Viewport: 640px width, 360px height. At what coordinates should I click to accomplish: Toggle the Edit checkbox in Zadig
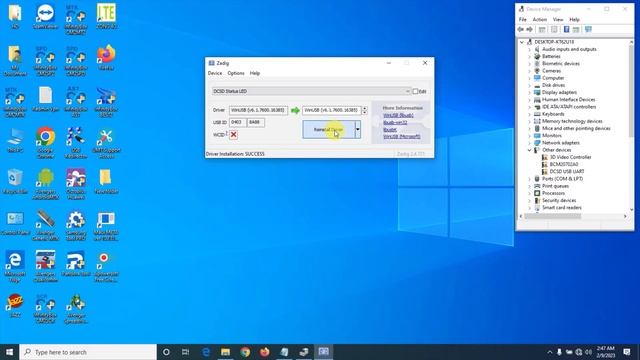[415, 91]
